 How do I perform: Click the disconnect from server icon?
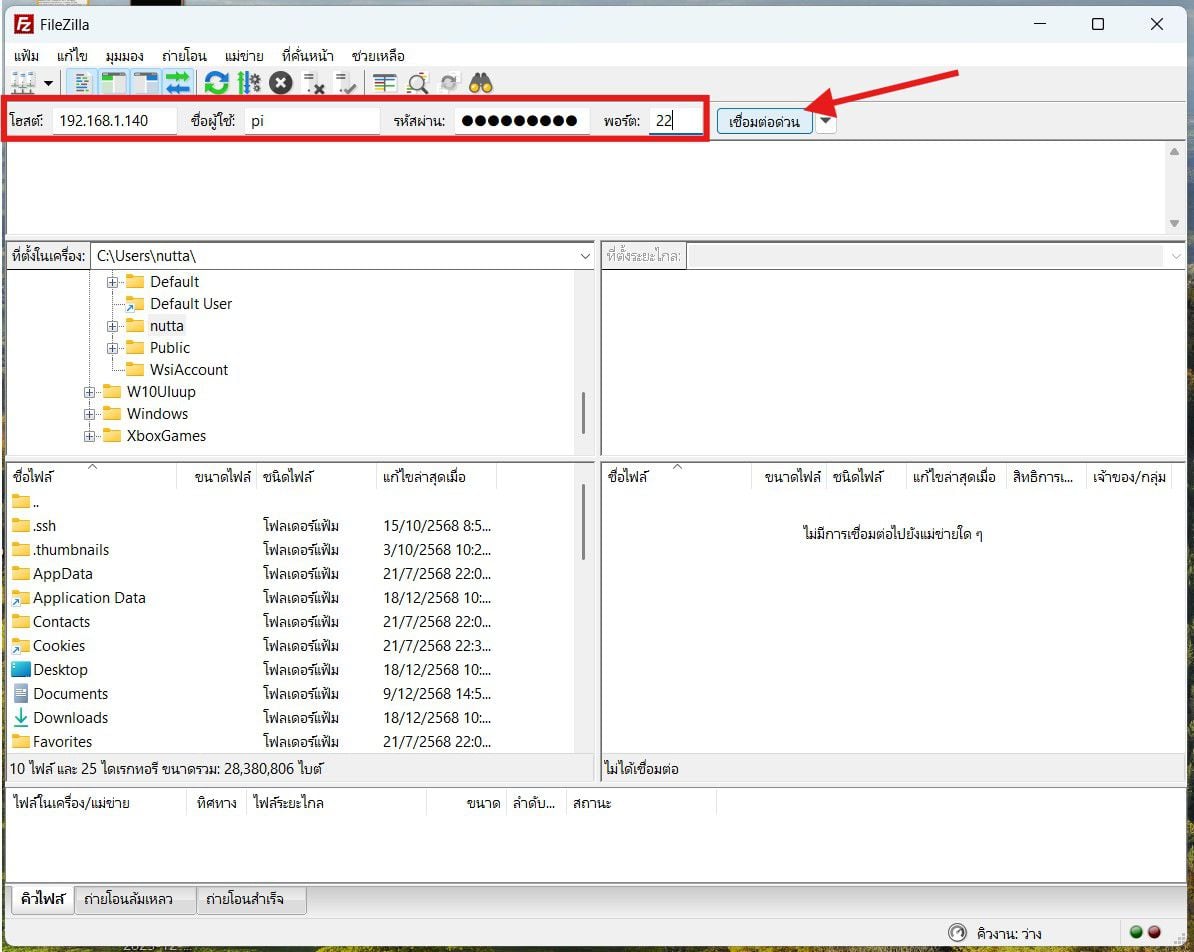313,82
